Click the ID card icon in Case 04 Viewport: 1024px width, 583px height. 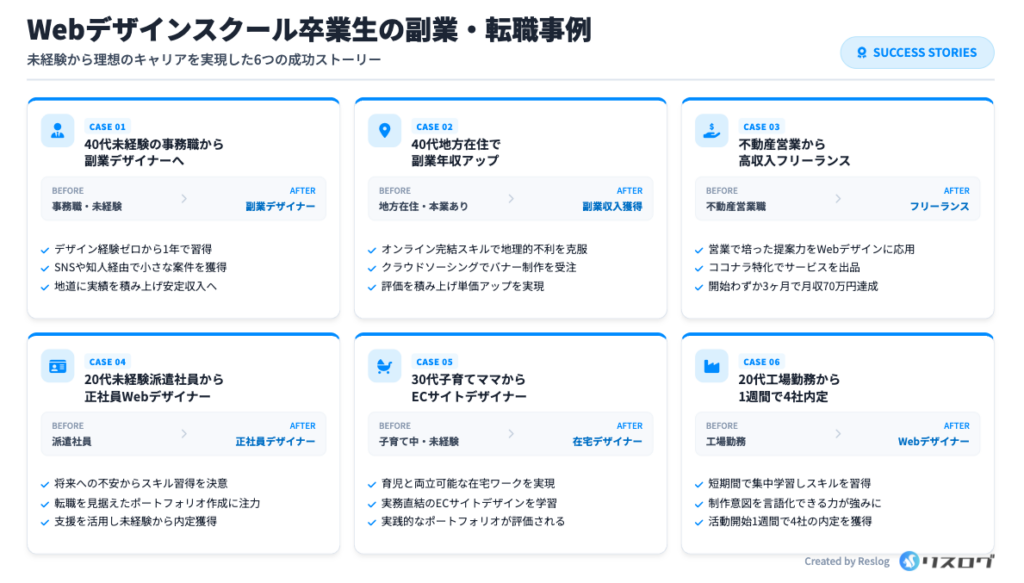coord(57,366)
